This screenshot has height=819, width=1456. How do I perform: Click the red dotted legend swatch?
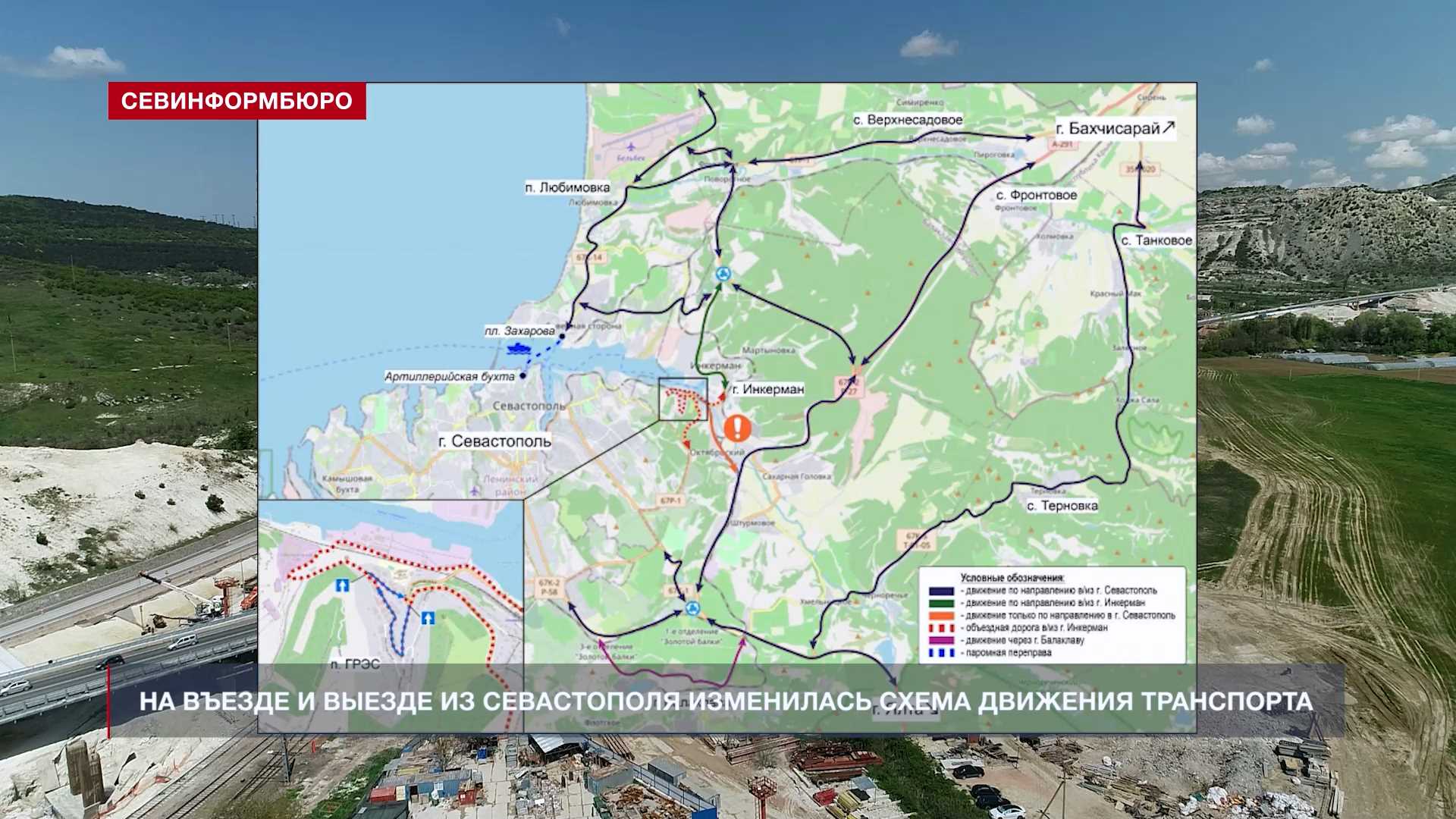(x=941, y=628)
